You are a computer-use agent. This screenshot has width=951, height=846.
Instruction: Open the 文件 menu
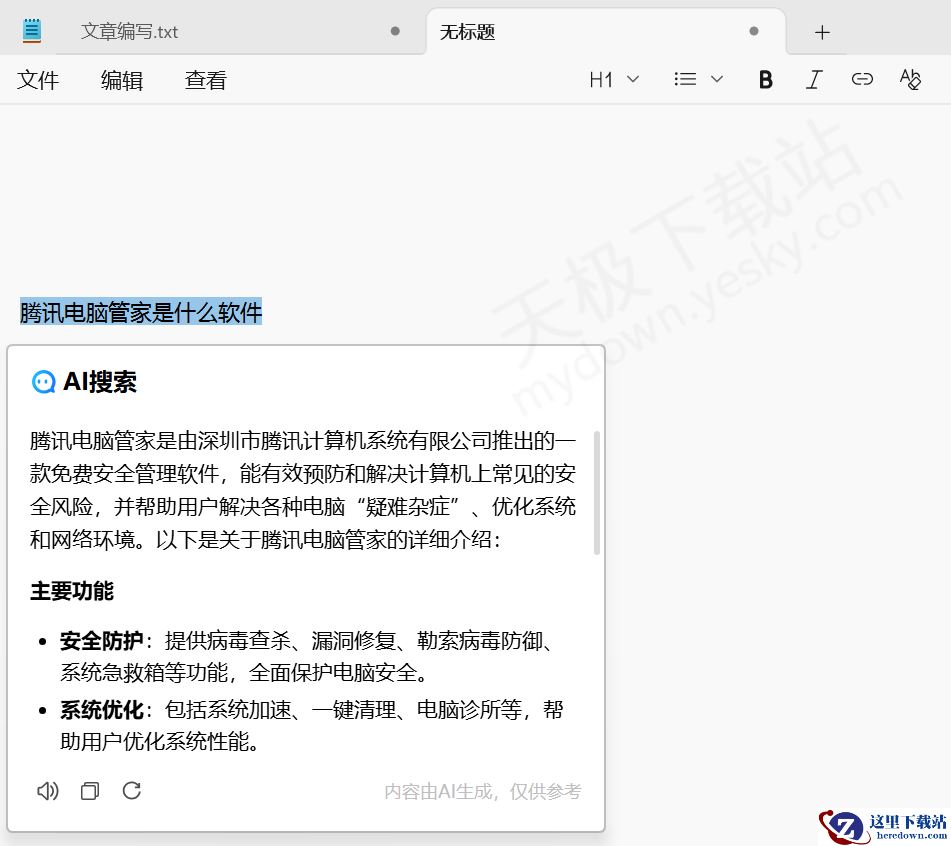pos(38,81)
